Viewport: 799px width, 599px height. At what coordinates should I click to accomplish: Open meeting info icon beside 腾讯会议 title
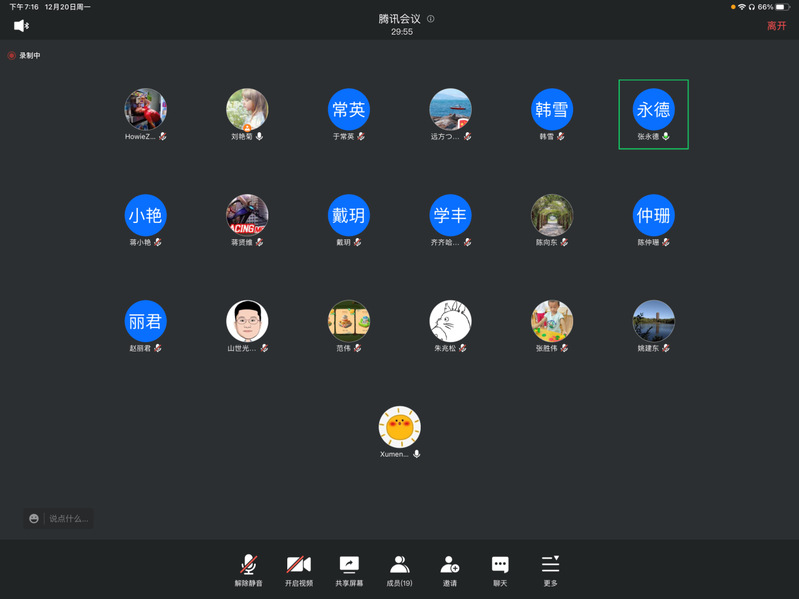[x=431, y=19]
